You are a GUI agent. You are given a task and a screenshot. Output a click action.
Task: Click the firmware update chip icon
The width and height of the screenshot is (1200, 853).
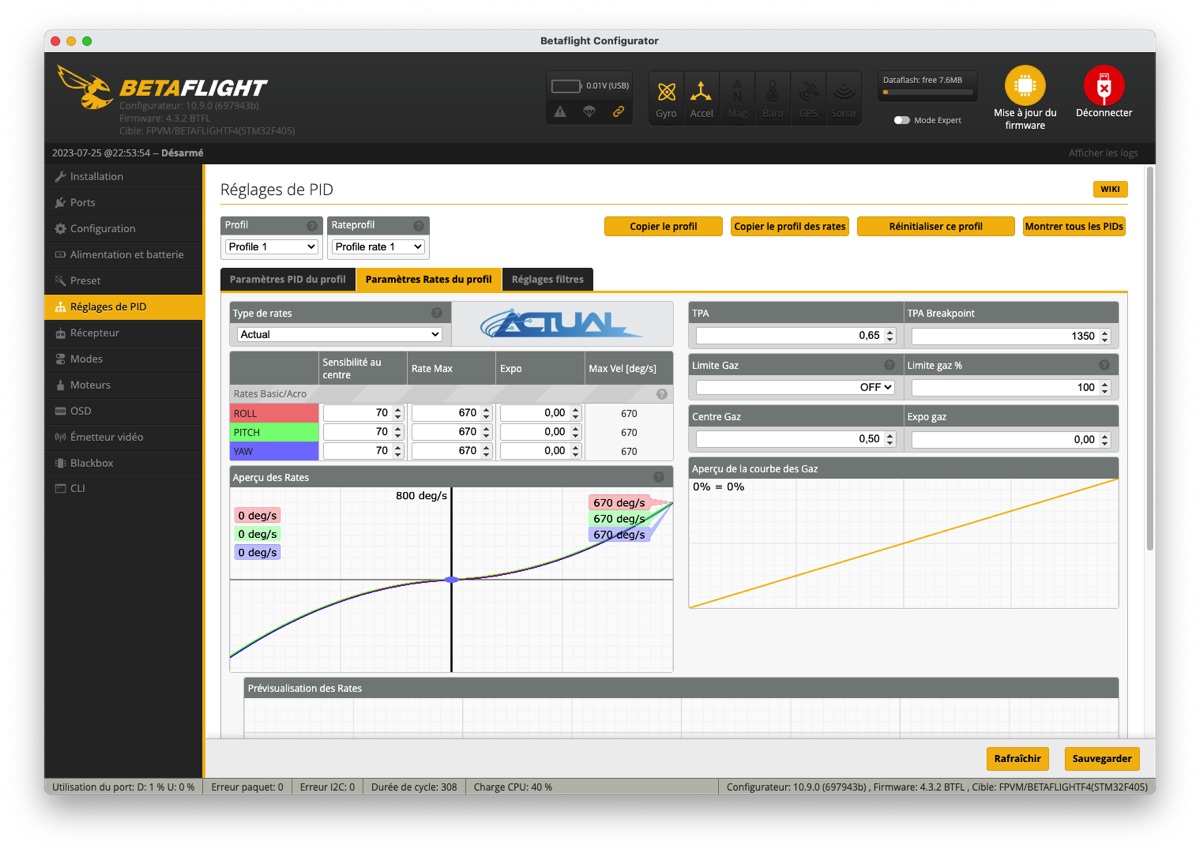(x=1025, y=86)
